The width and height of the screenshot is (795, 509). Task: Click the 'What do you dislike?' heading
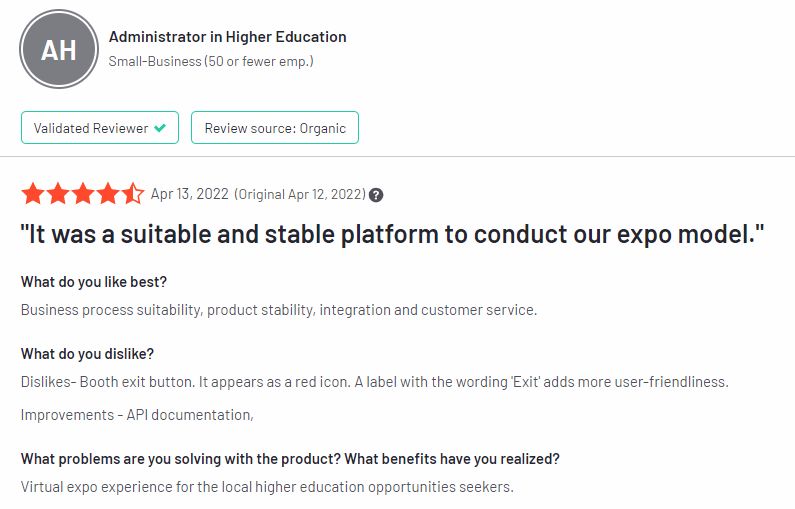[87, 354]
